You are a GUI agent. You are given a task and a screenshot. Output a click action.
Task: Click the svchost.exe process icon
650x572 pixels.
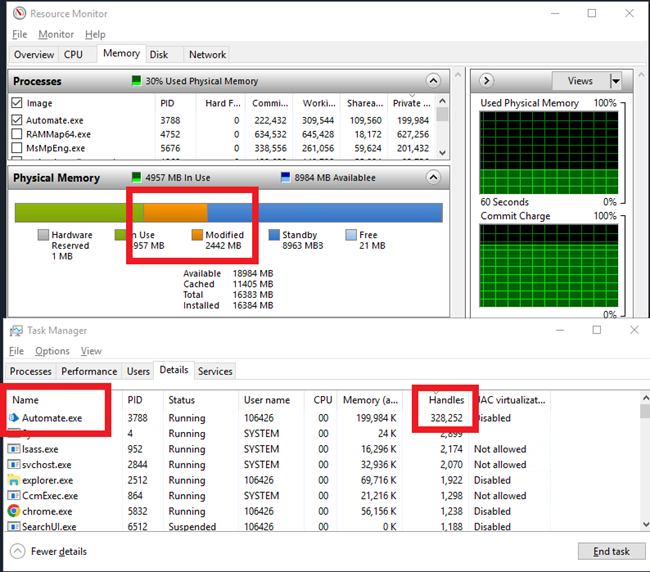(x=15, y=465)
